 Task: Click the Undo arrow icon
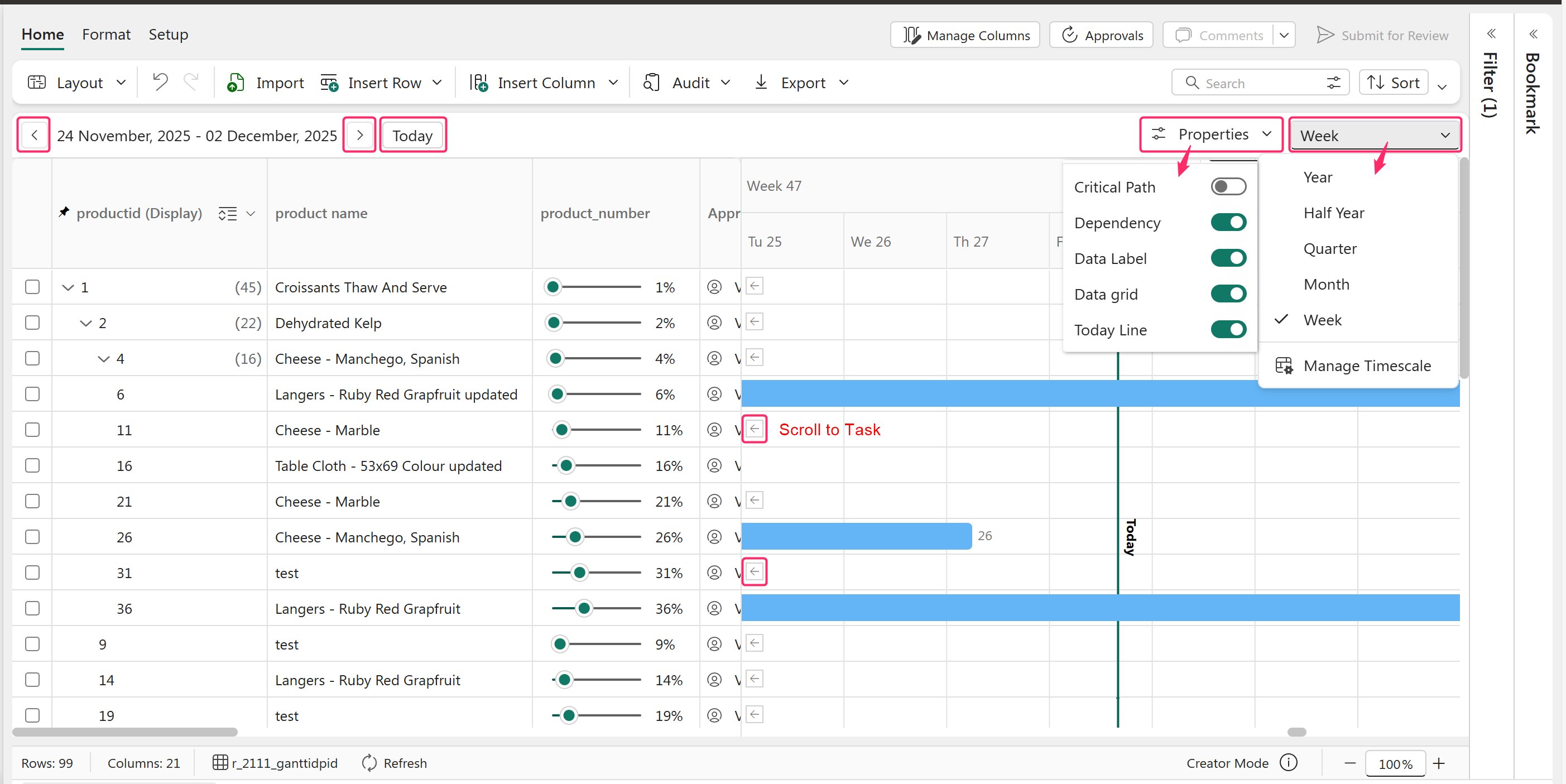[x=160, y=82]
